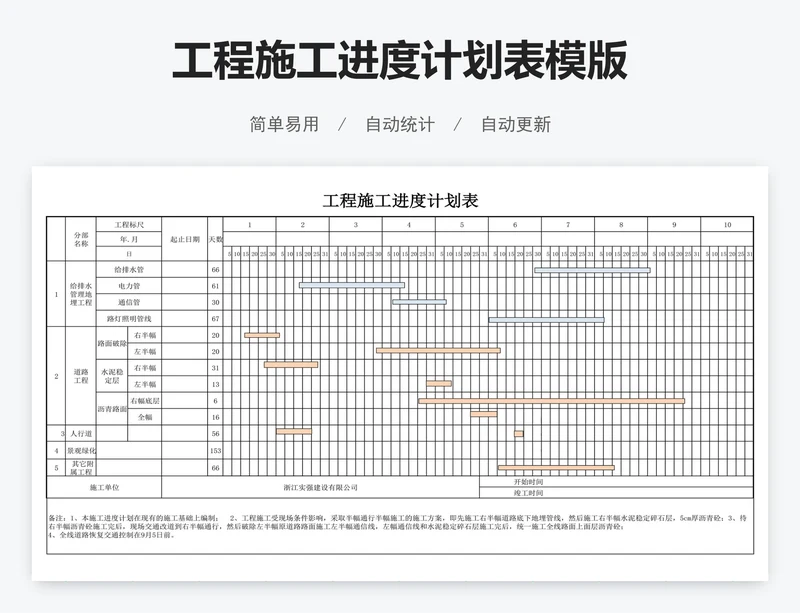Click the sheet title 工程施工进度计划表
Image resolution: width=800 pixels, height=613 pixels.
tap(400, 201)
